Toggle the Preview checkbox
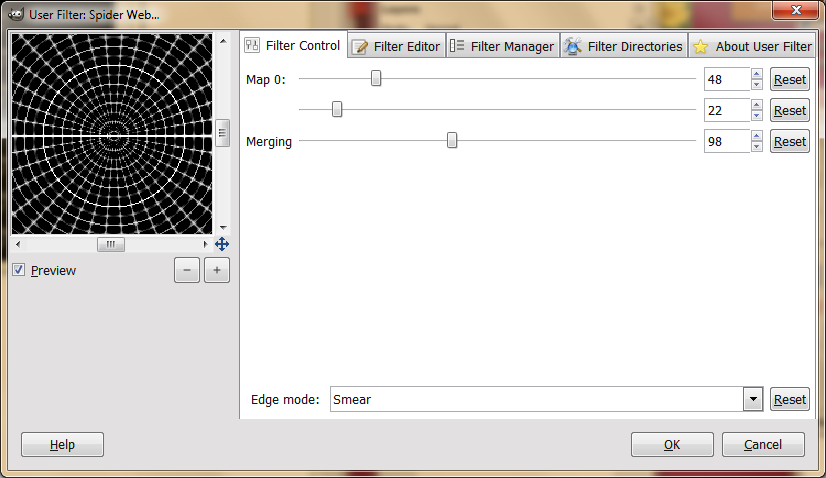Viewport: 826px width, 478px height. 18,270
